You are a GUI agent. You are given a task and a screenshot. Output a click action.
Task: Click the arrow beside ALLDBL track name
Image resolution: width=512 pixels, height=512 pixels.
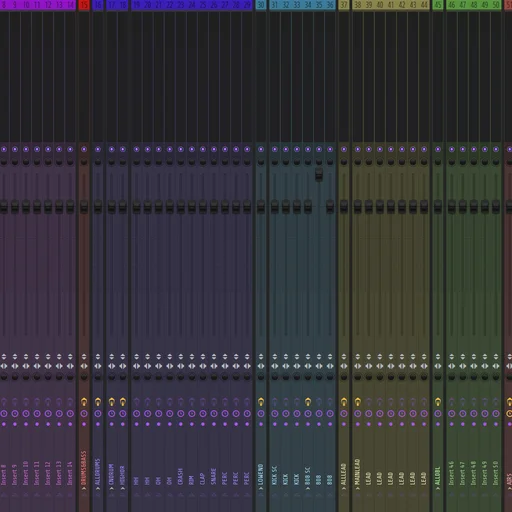click(438, 488)
